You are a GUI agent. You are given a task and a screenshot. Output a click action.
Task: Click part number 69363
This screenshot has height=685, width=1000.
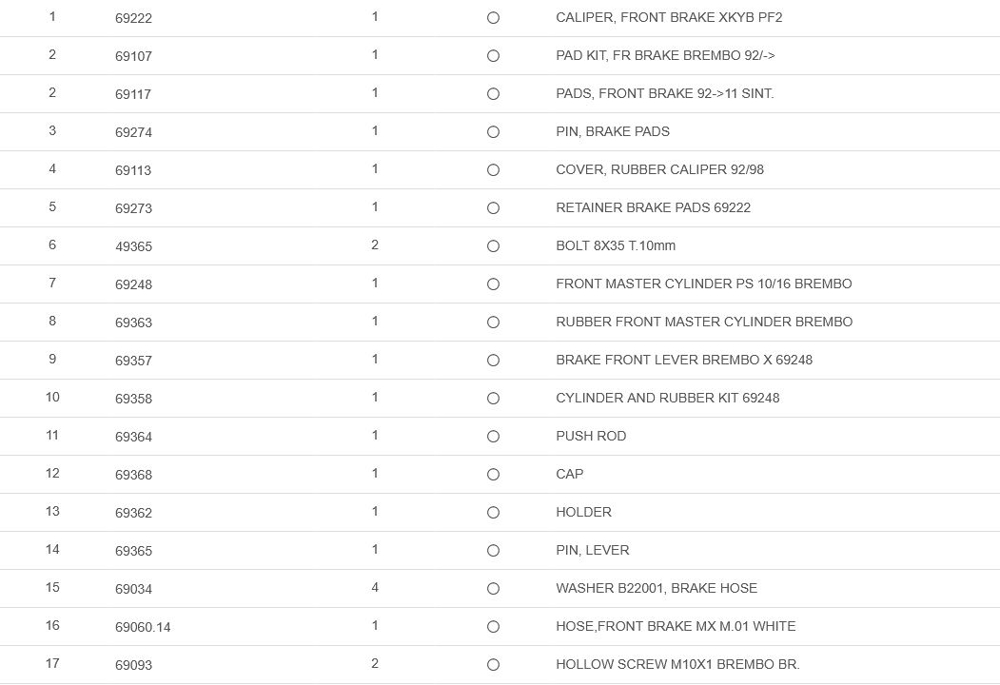133,322
